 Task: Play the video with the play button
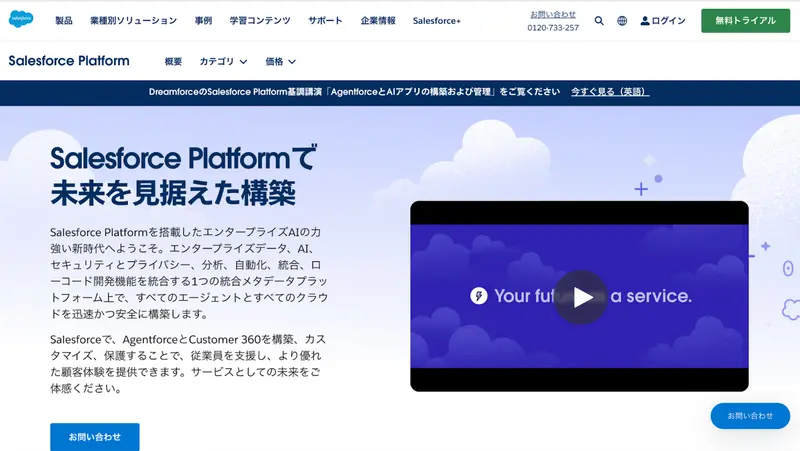coord(580,297)
